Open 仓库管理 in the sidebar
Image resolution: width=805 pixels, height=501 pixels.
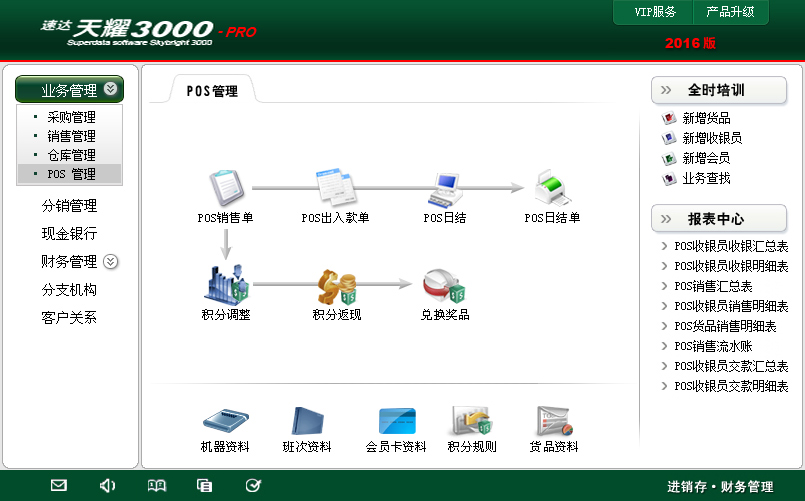coord(71,155)
